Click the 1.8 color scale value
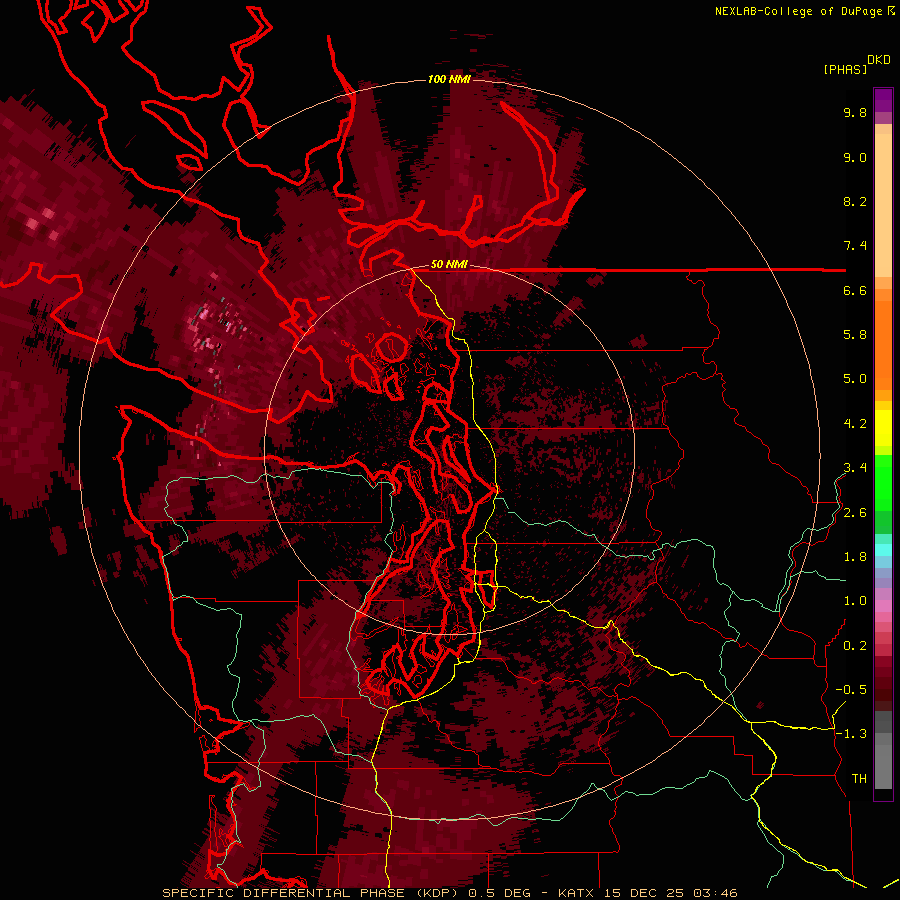The image size is (900, 900). click(x=855, y=557)
